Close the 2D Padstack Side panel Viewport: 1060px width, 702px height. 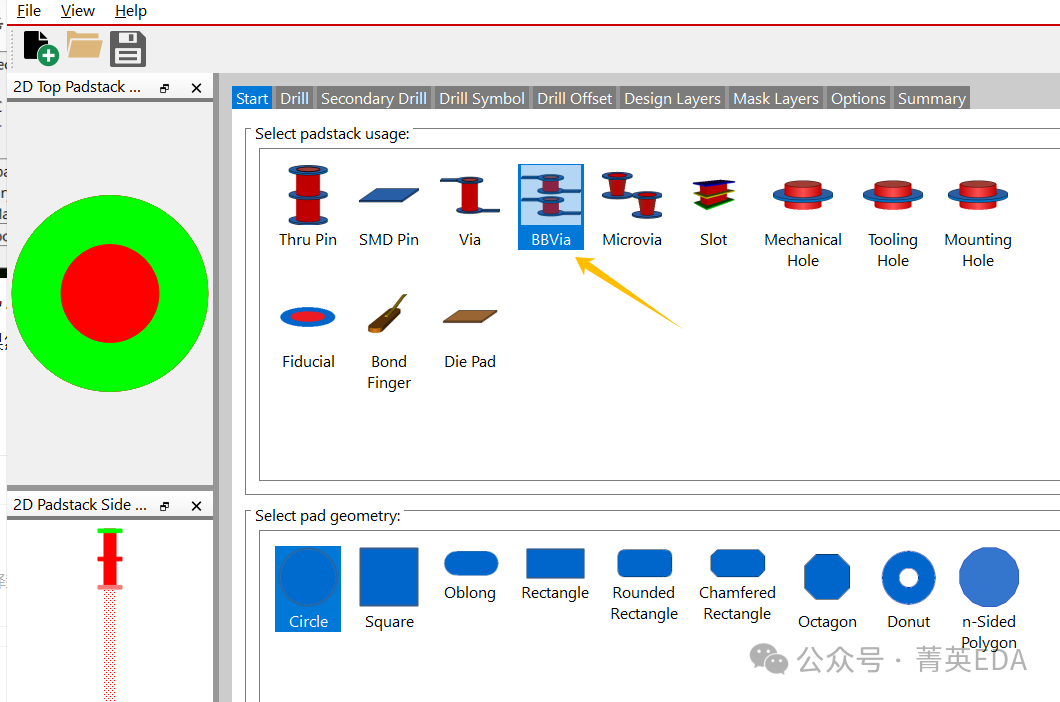[x=197, y=506]
